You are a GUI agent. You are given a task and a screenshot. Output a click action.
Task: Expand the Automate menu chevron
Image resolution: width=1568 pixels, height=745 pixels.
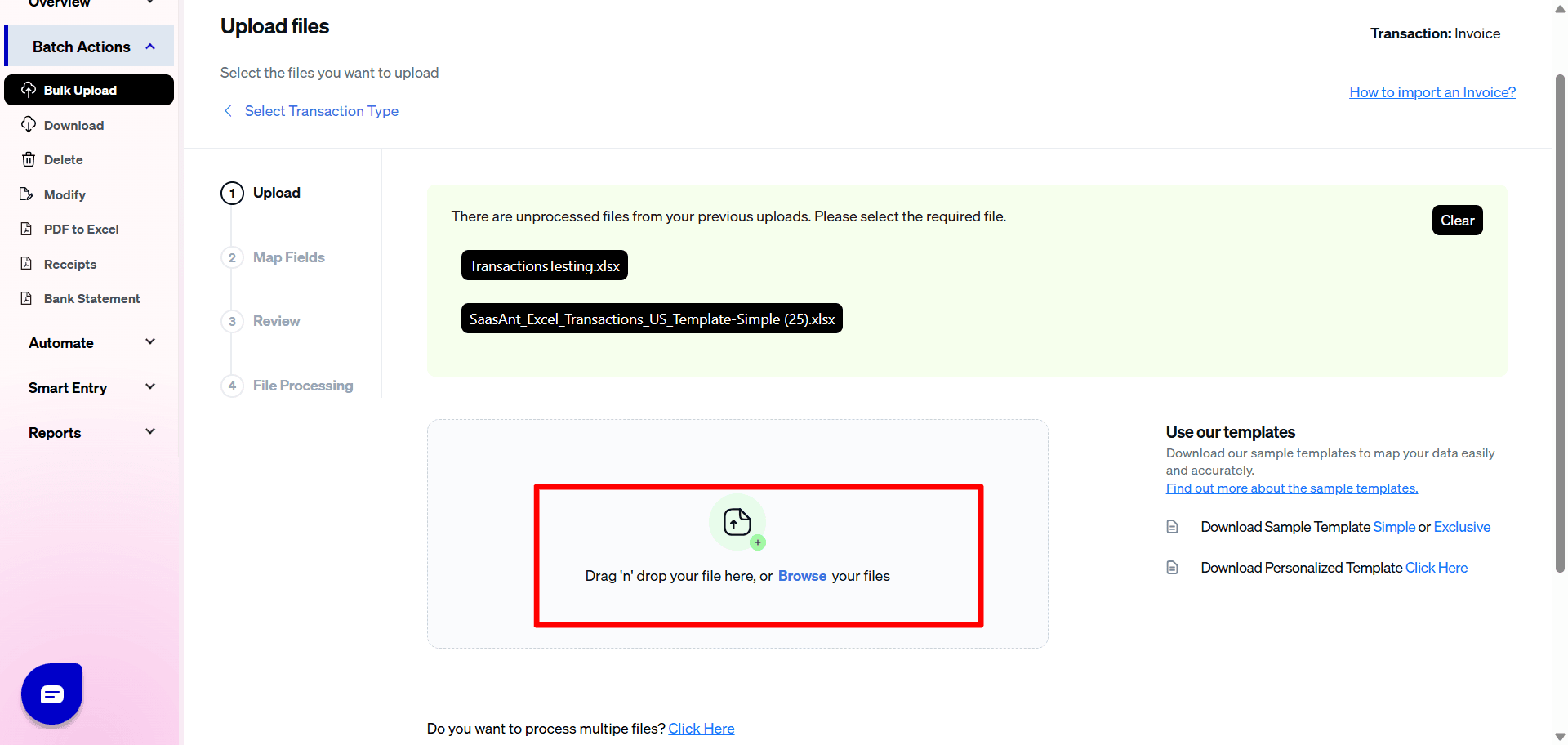(150, 341)
